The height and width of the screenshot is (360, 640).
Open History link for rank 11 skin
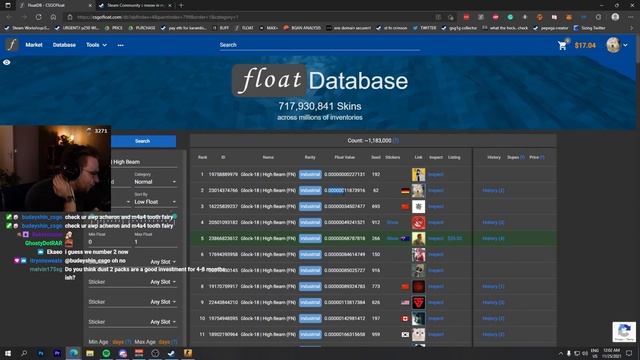(x=493, y=334)
